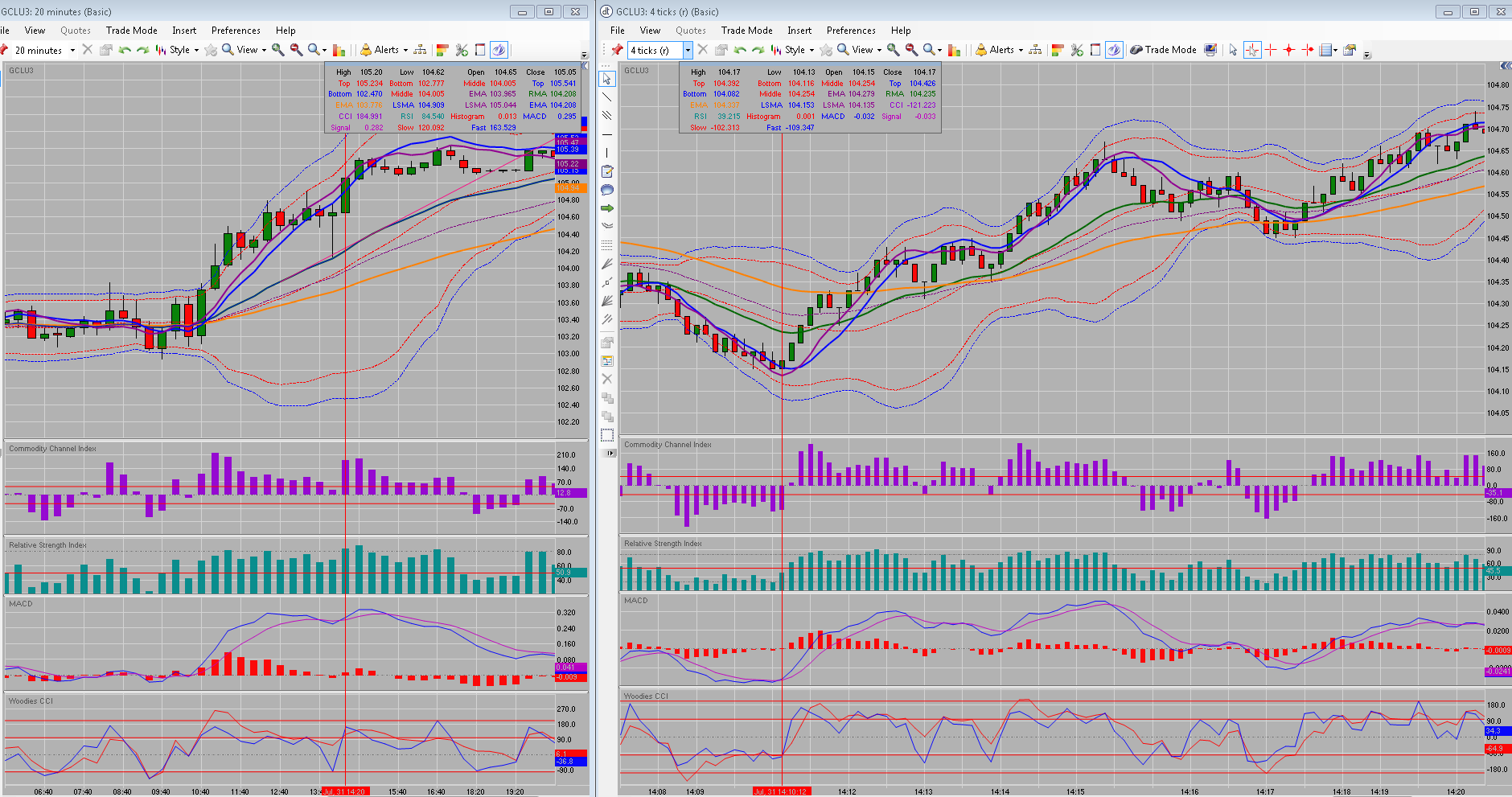The height and width of the screenshot is (797, 1512).
Task: Click the red -64.9 Woodies CCI tag
Action: click(x=1497, y=749)
